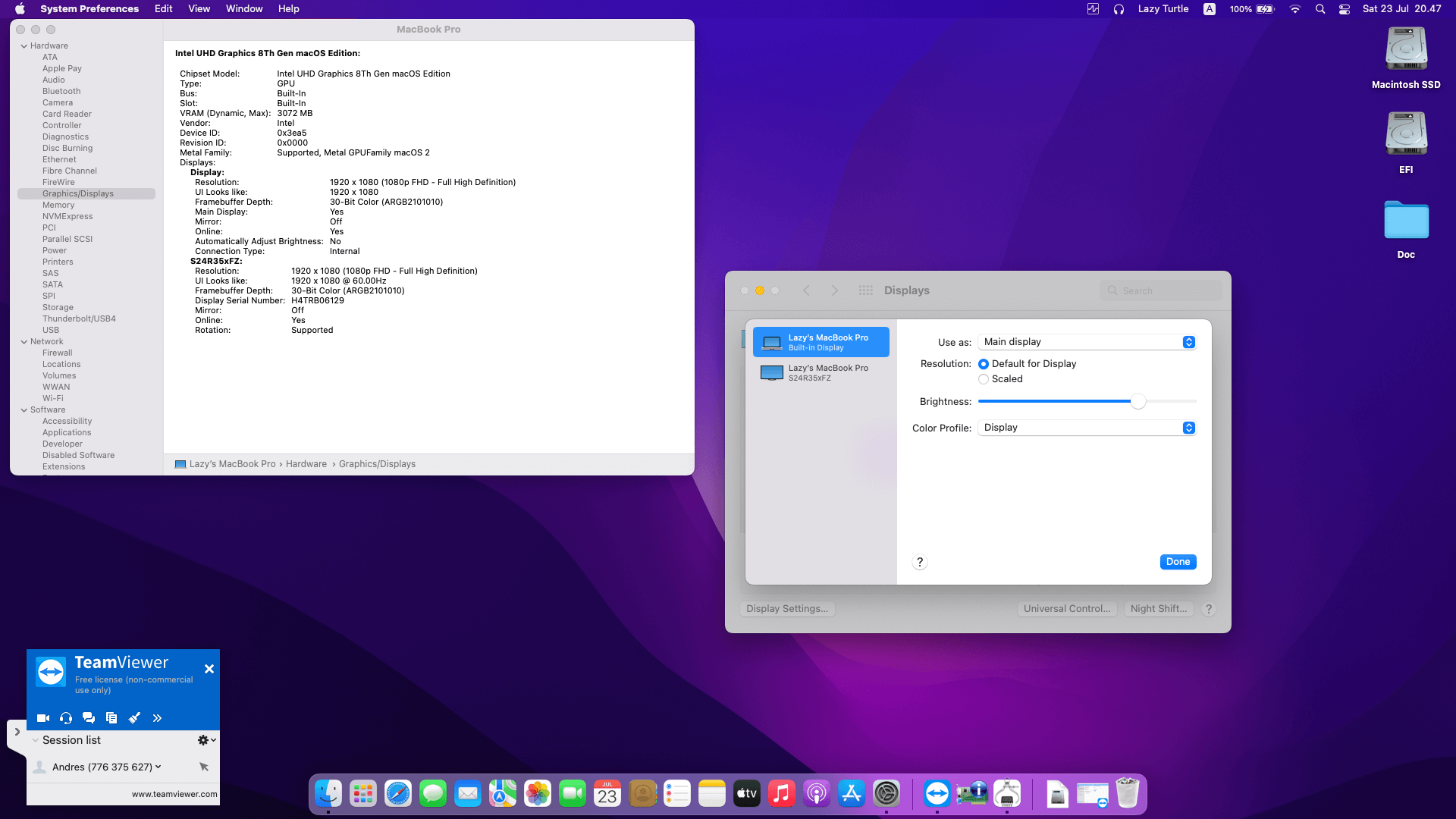
Task: Open Messages from the Dock
Action: coord(433,794)
